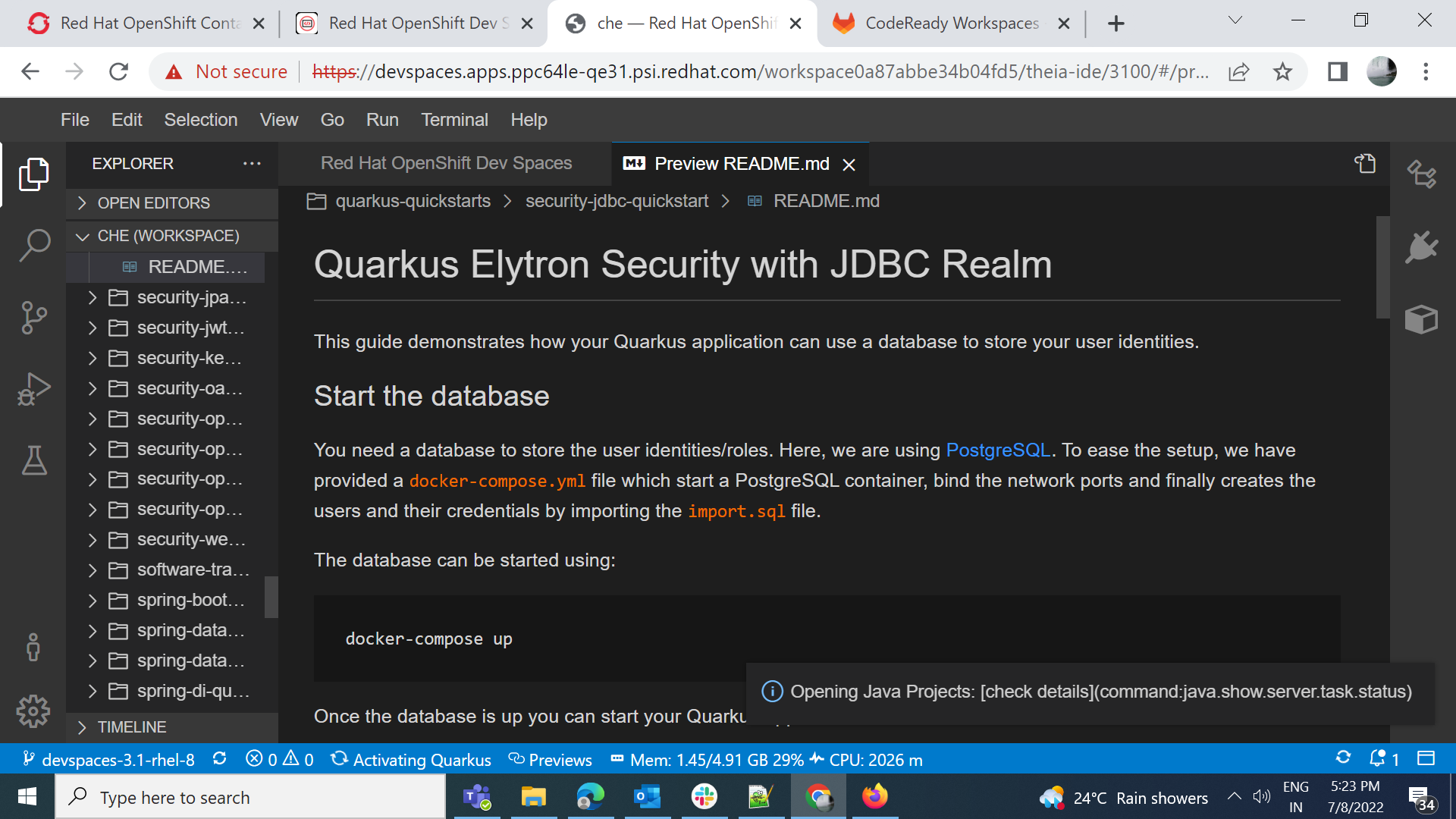Collapse the CHE (WORKSPACE) section
This screenshot has width=1456, height=819.
click(x=168, y=236)
